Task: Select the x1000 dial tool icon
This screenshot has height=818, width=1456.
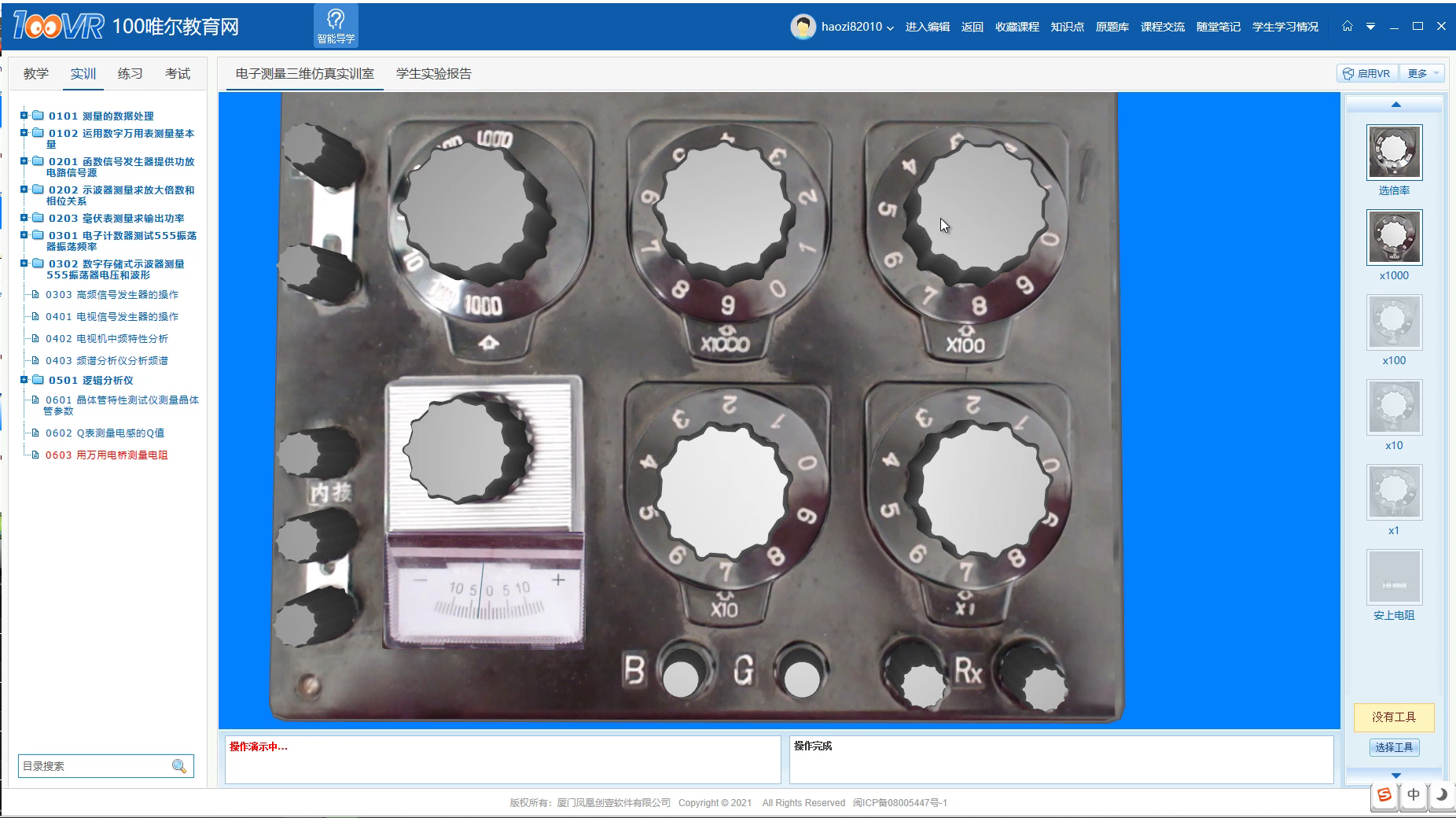Action: point(1394,238)
